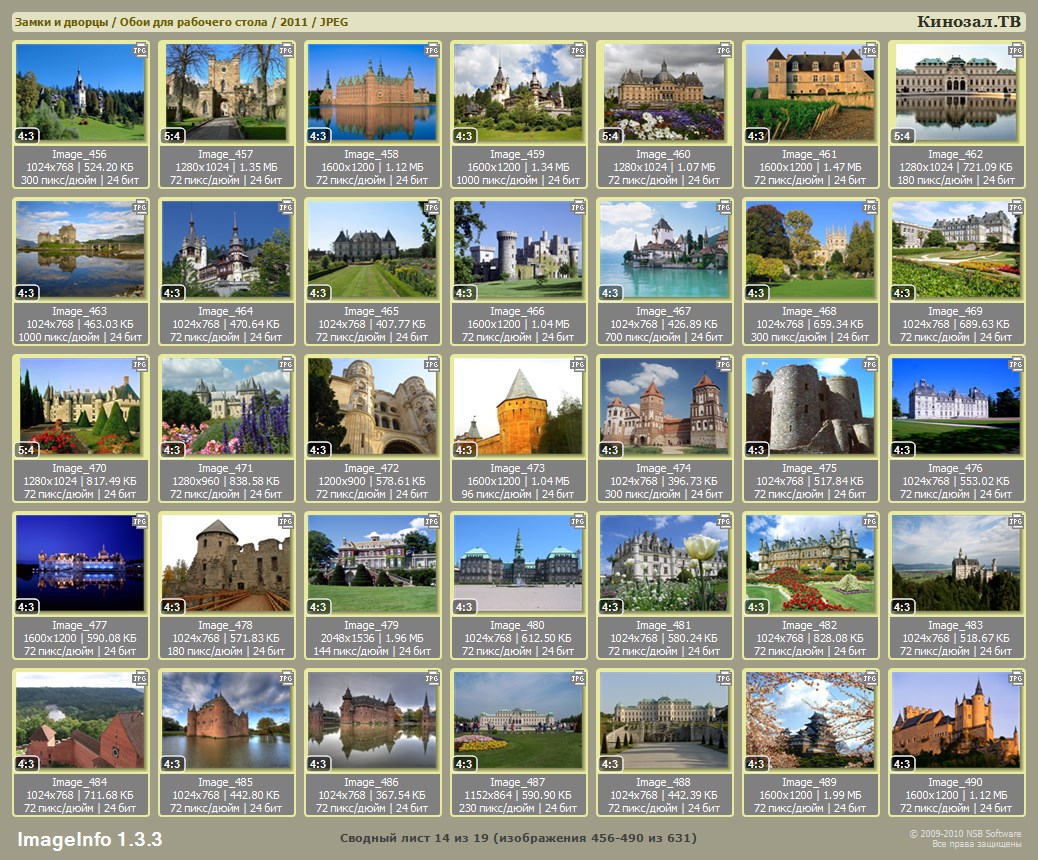Click the Кинозал.ТВ logo in header
This screenshot has width=1038, height=860.
[968, 21]
